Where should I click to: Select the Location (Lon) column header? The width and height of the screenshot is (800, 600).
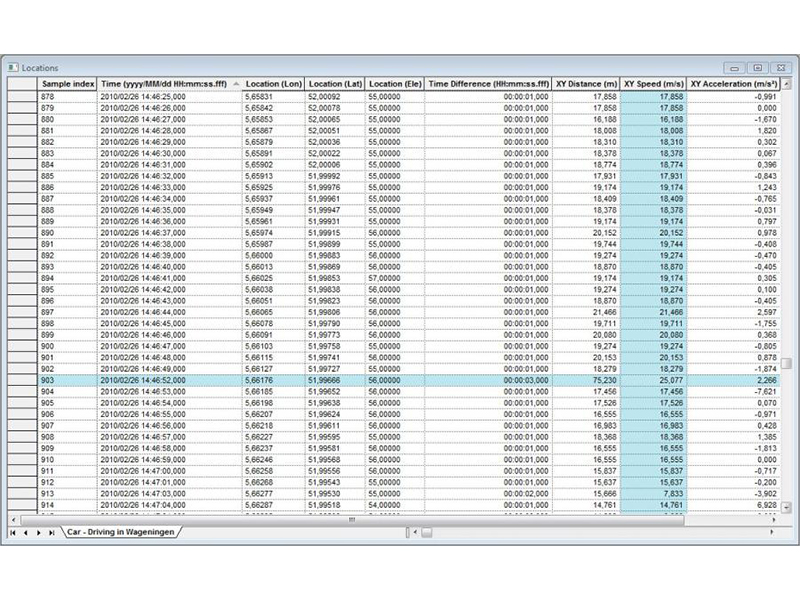274,84
